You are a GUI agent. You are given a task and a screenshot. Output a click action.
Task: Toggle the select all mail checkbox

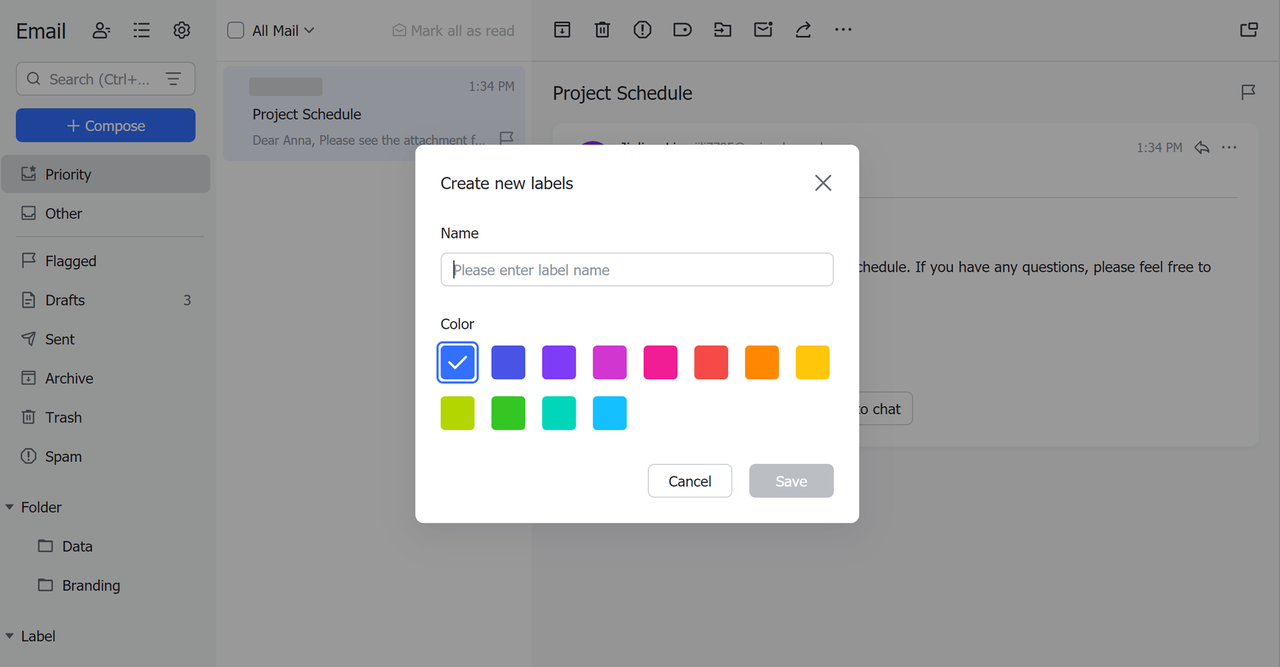pyautogui.click(x=236, y=30)
